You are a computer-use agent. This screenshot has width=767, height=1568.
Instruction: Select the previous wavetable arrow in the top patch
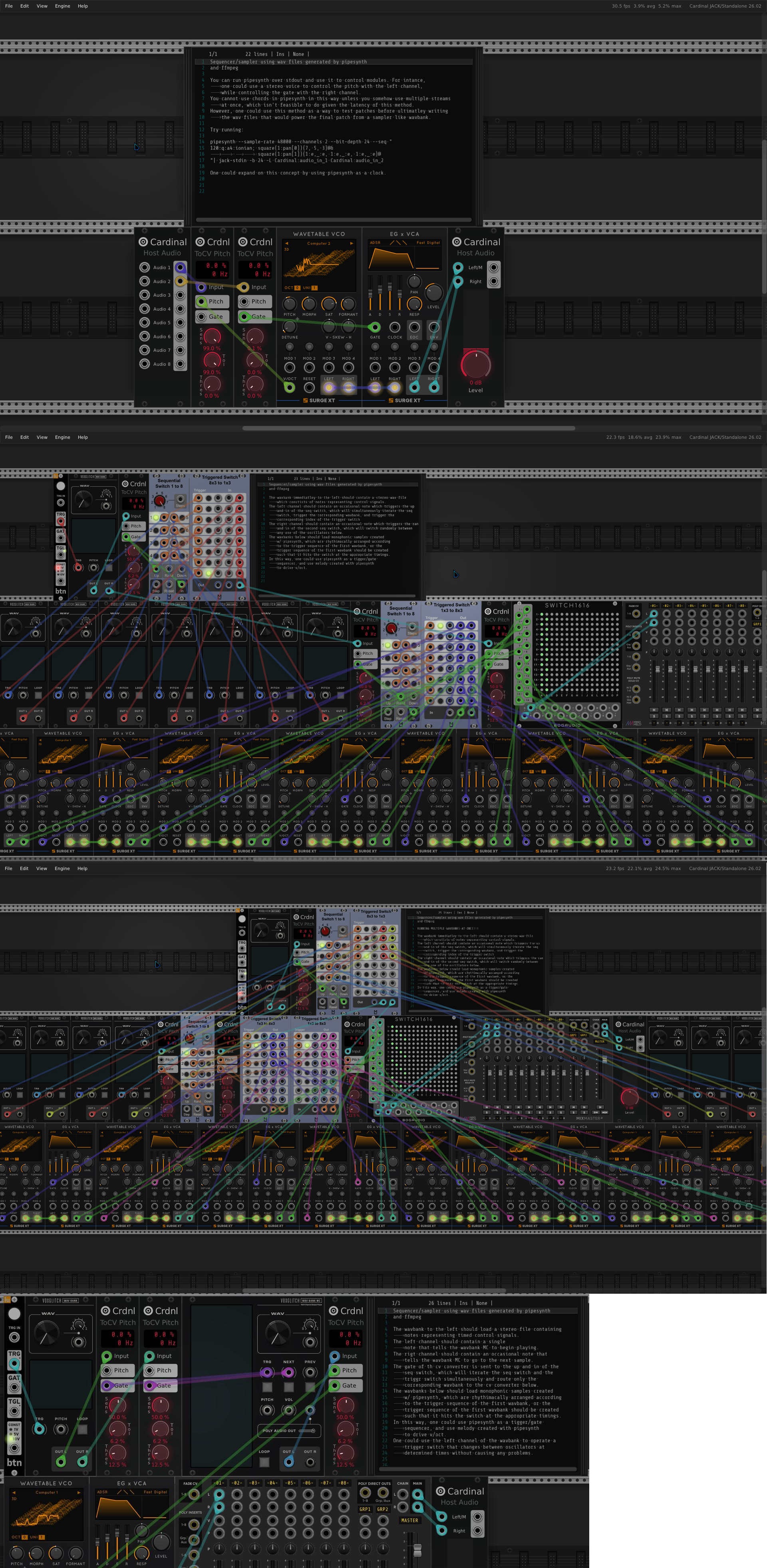[x=286, y=243]
